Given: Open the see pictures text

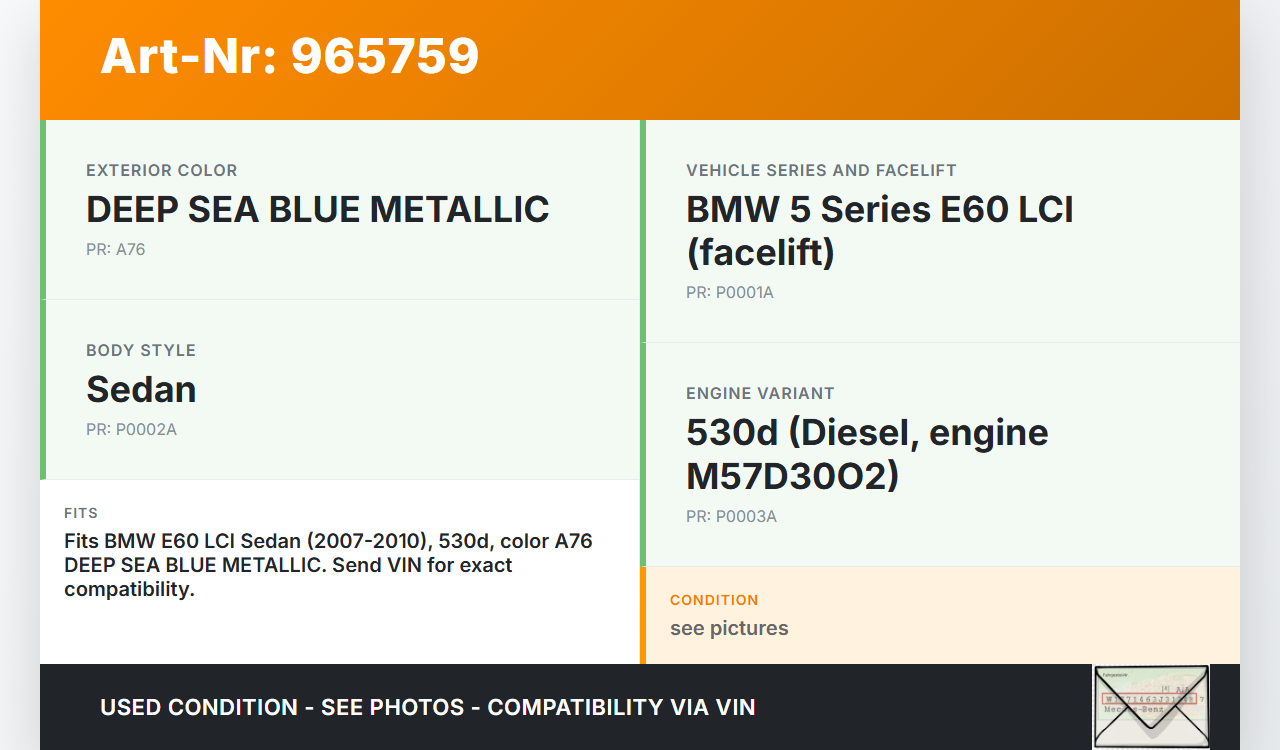Looking at the screenshot, I should point(729,628).
